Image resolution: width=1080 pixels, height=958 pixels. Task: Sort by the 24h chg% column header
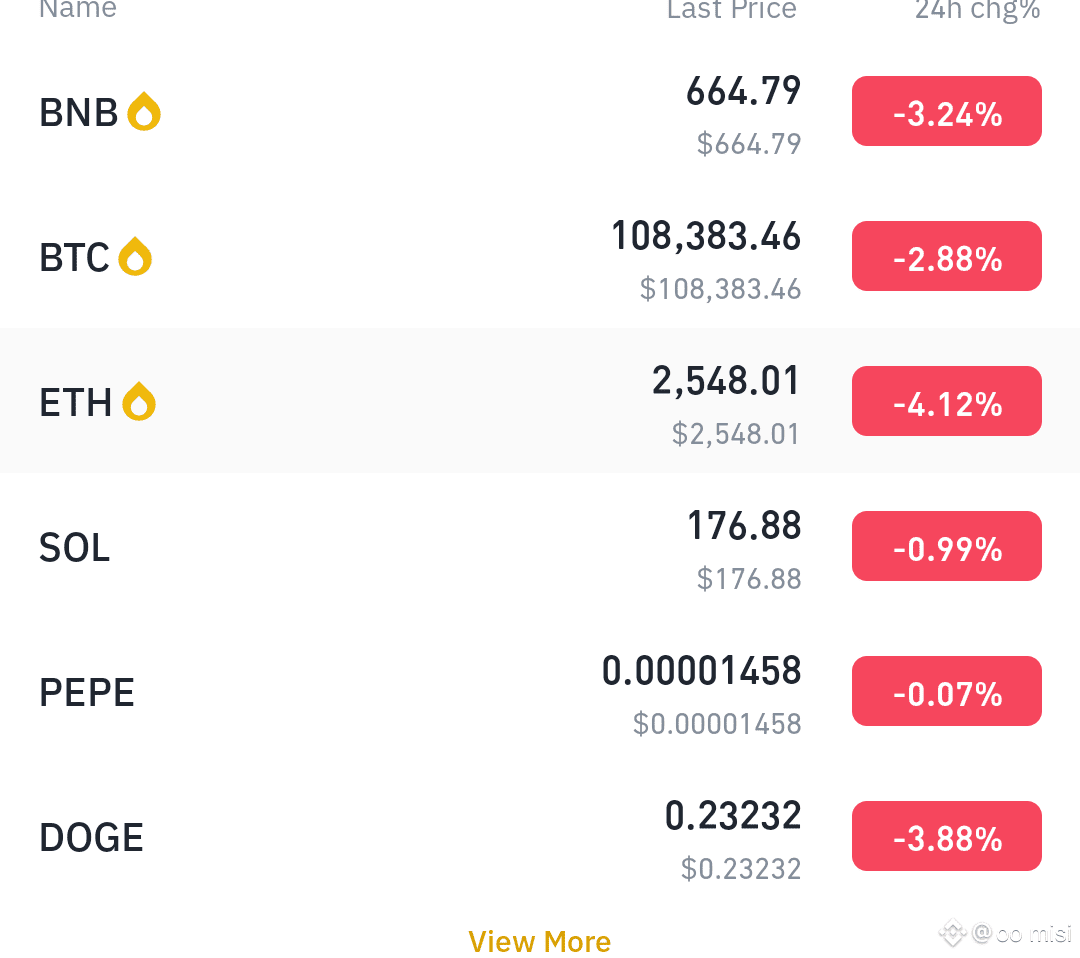pyautogui.click(x=977, y=10)
